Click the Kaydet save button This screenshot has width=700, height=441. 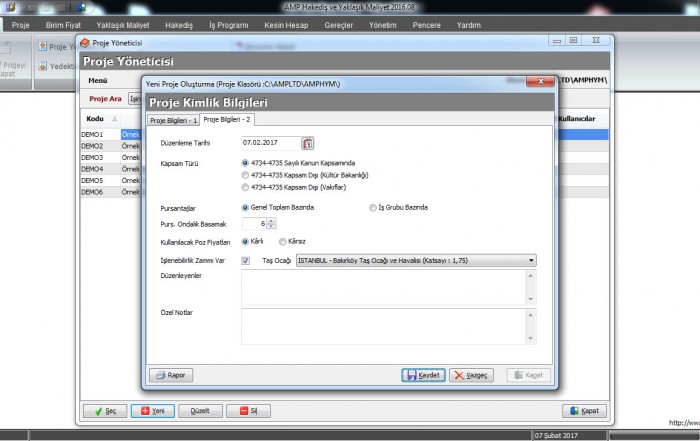pos(422,375)
